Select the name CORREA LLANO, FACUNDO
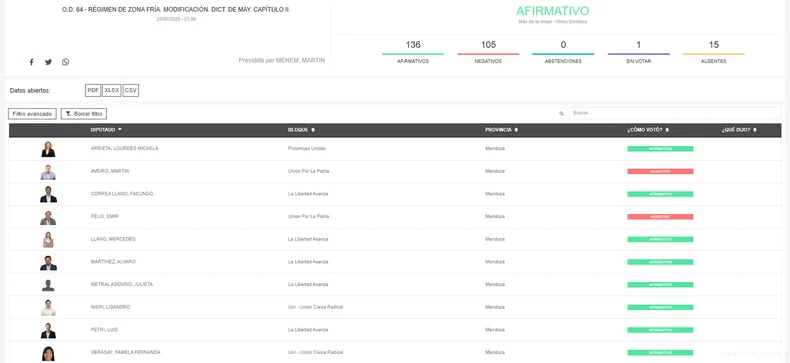The width and height of the screenshot is (790, 363). 122,194
